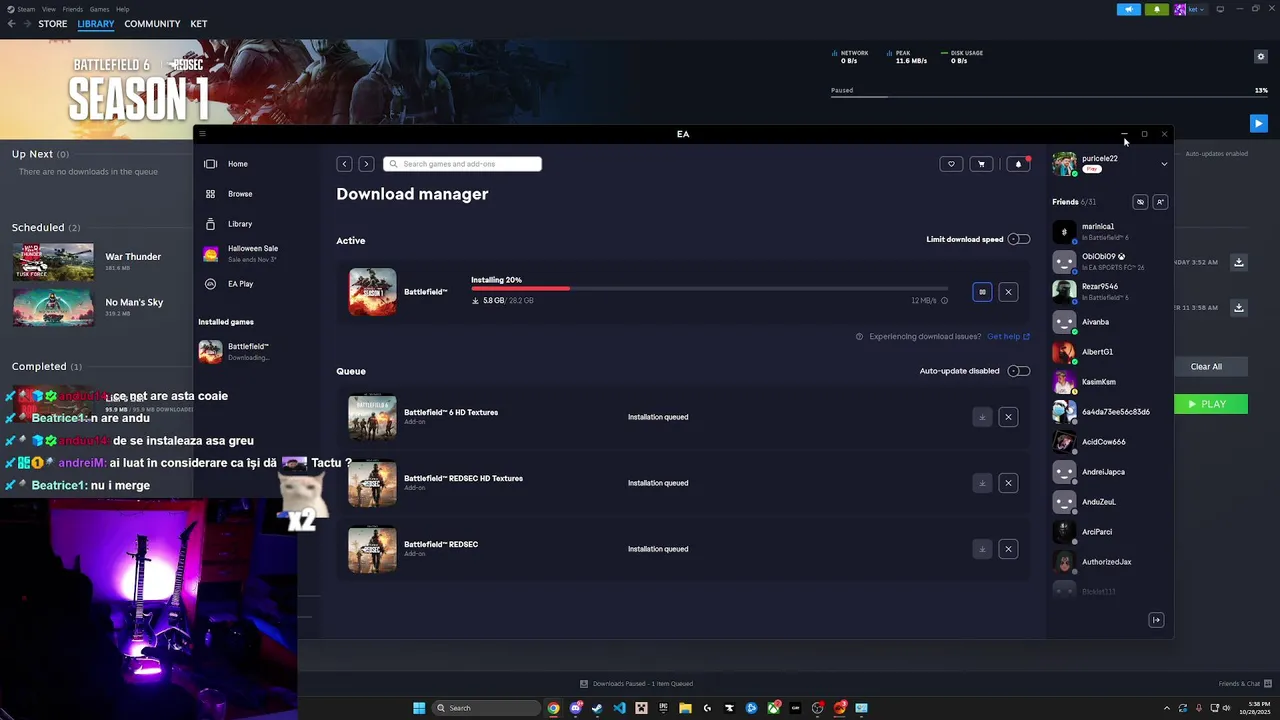
Task: Click add friend icon in EA
Action: tap(1160, 202)
